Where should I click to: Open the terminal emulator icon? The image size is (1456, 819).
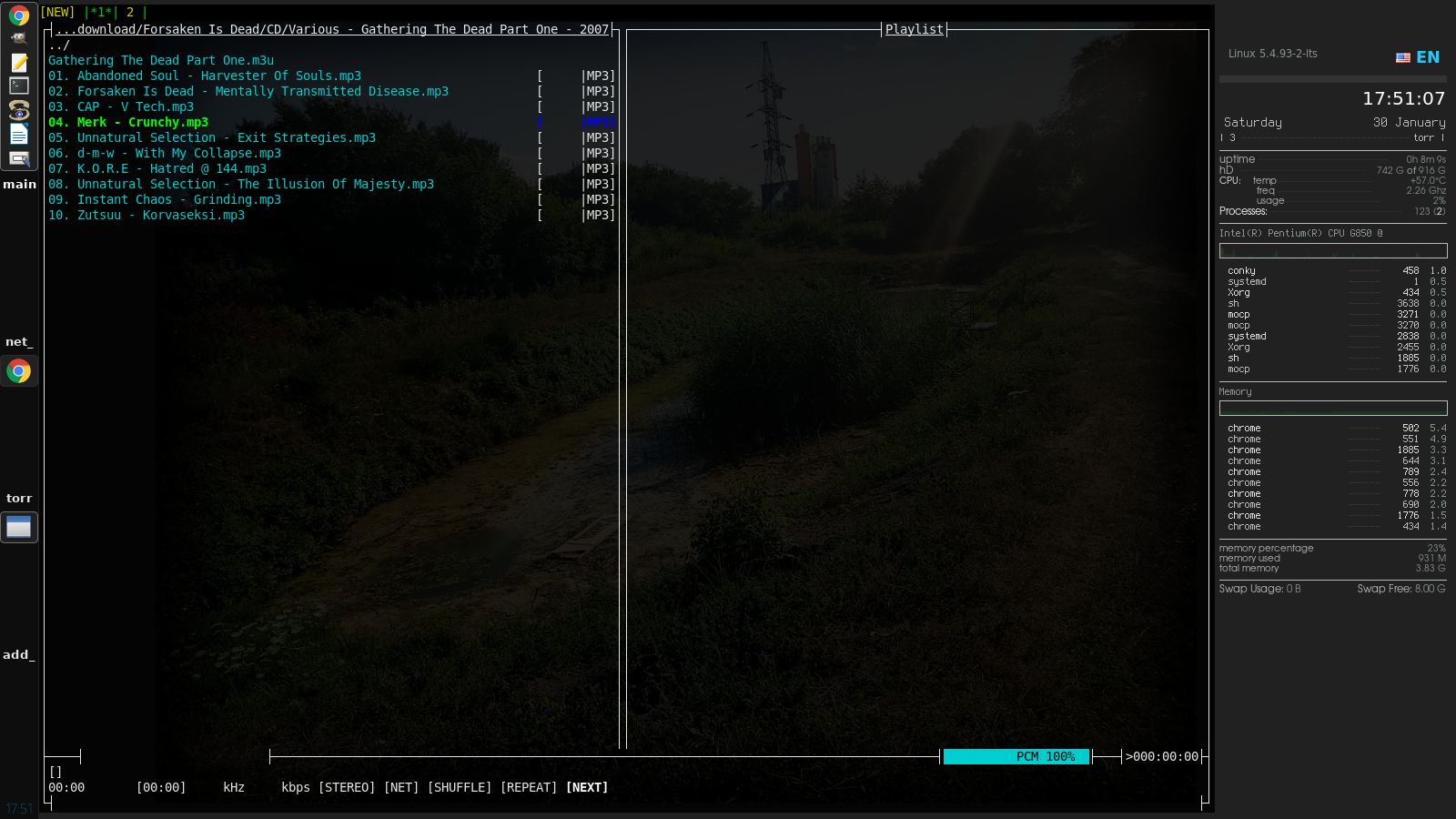point(19,86)
